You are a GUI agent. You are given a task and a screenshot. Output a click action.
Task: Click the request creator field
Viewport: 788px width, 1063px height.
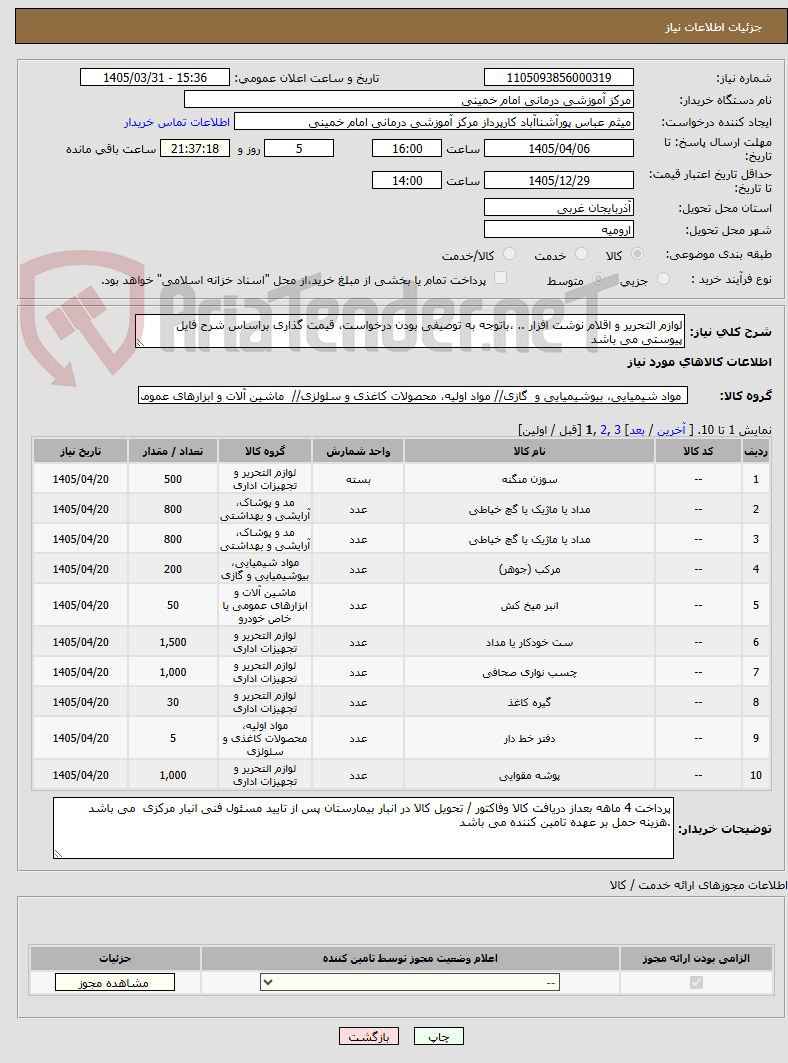[x=434, y=122]
